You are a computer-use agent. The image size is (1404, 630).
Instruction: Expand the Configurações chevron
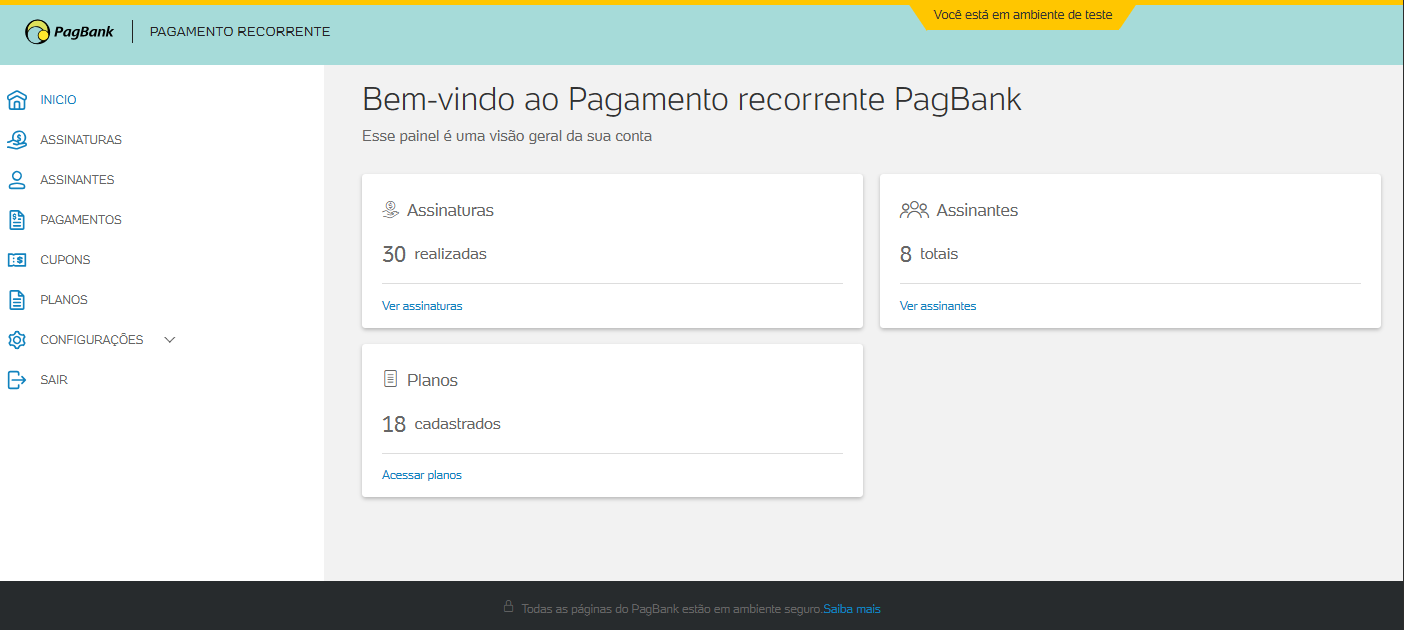(169, 340)
